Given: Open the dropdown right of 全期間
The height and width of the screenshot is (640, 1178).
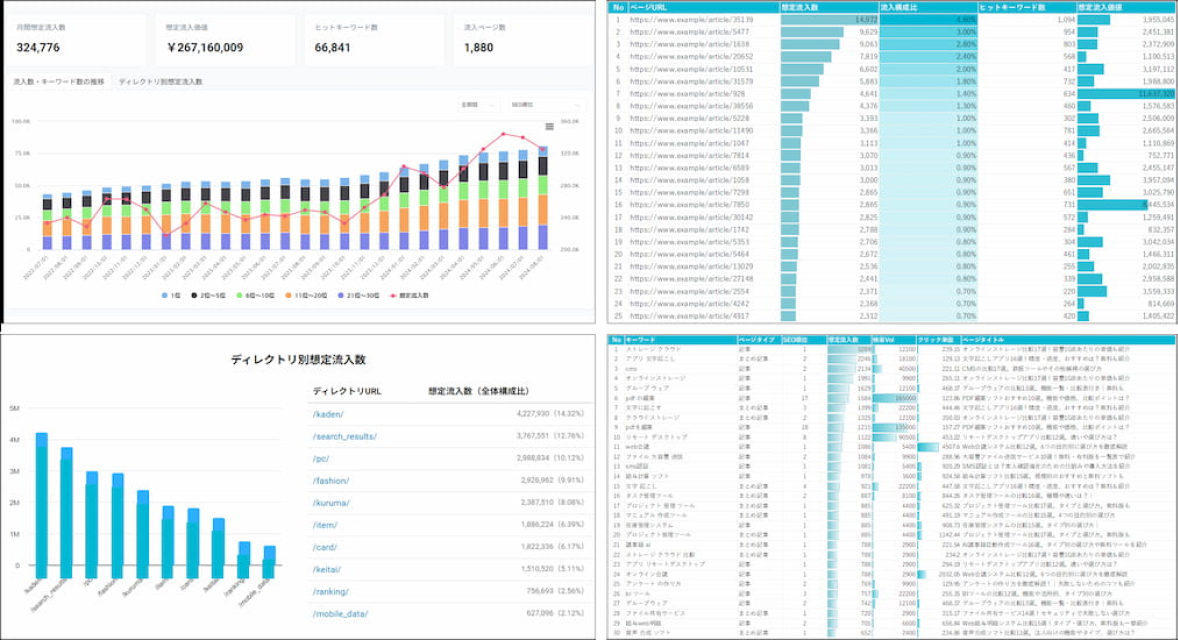Looking at the screenshot, I should (x=544, y=104).
